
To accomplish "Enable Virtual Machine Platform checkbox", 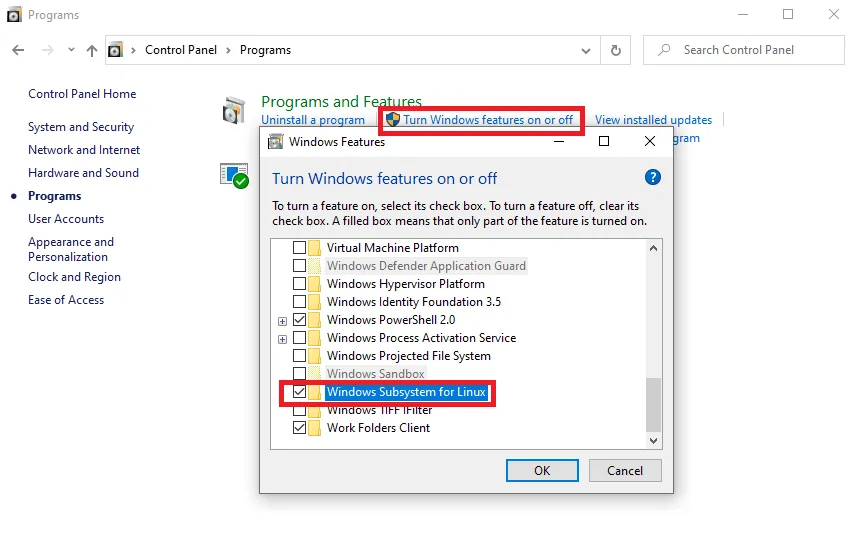I will [x=299, y=248].
